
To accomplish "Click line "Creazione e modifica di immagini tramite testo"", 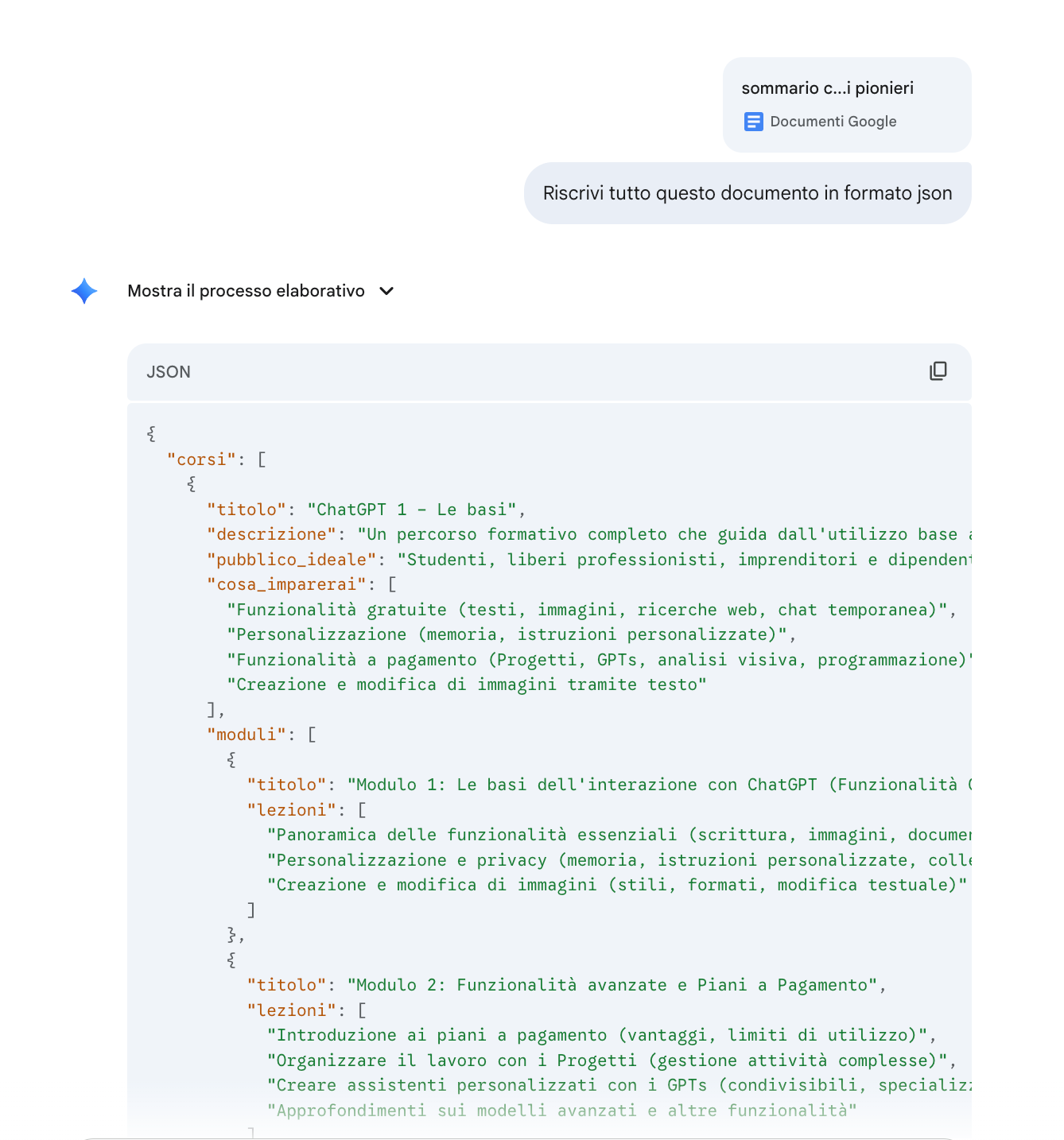I will pos(467,684).
